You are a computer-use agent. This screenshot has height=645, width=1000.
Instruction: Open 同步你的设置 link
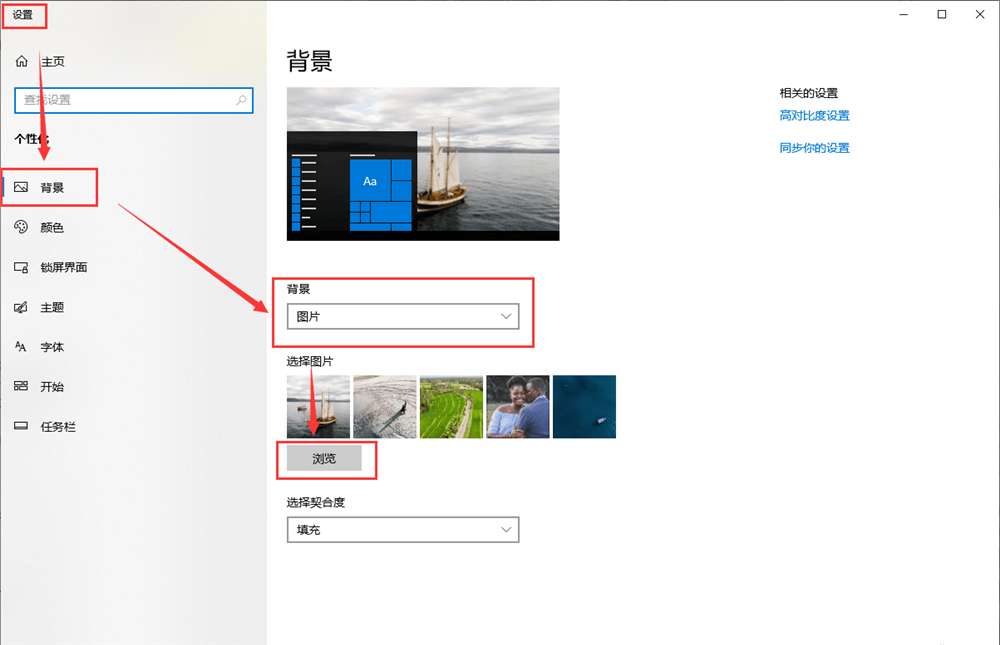click(x=815, y=147)
